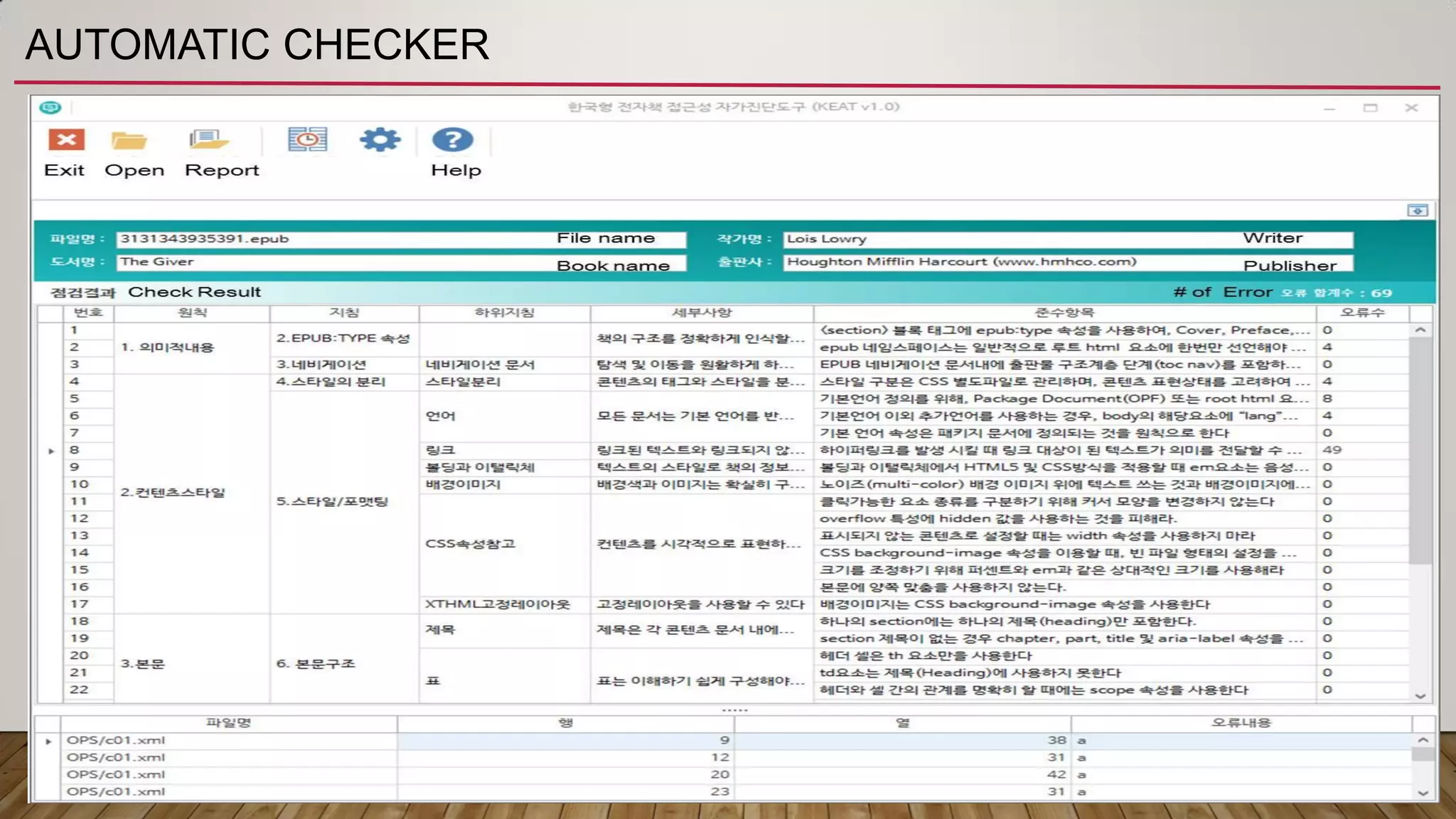Click the error count 8 in row 5
The height and width of the screenshot is (819, 1456).
(1362, 399)
